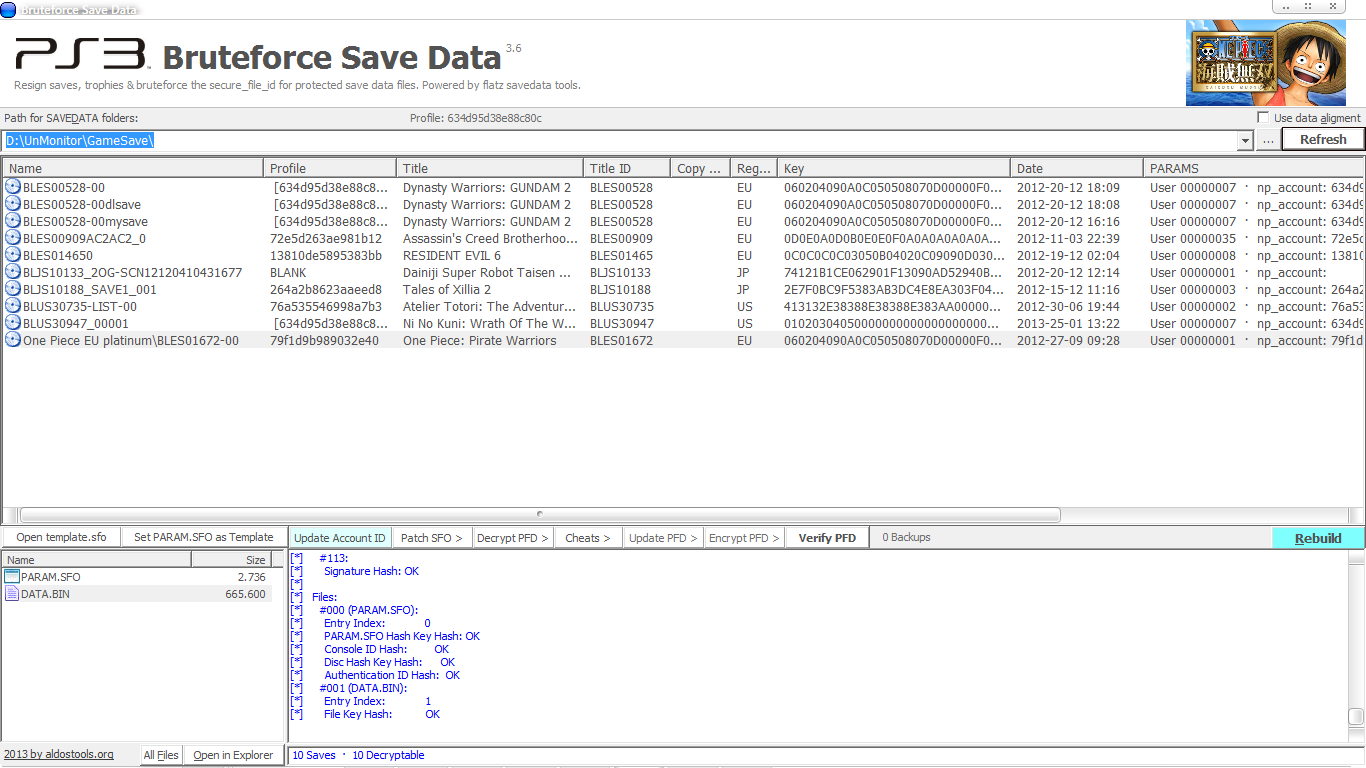Open the Patch SFO submenu
The image size is (1366, 768).
431,538
